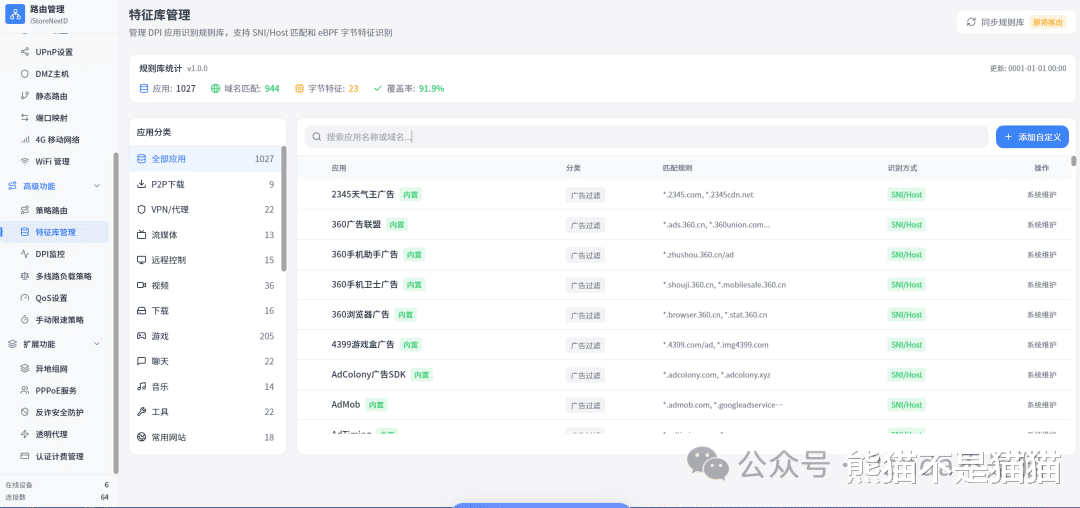Click 内置 badge of 360手机卫士广告
This screenshot has width=1080, height=508.
click(x=414, y=284)
